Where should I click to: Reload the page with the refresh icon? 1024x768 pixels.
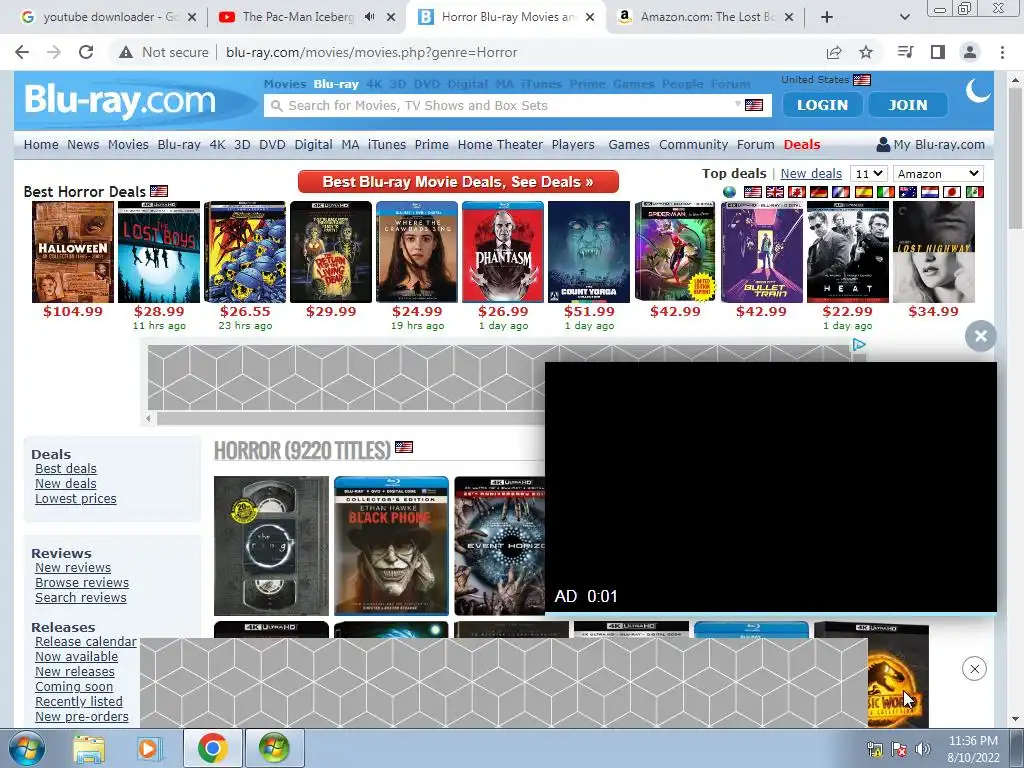pyautogui.click(x=86, y=52)
